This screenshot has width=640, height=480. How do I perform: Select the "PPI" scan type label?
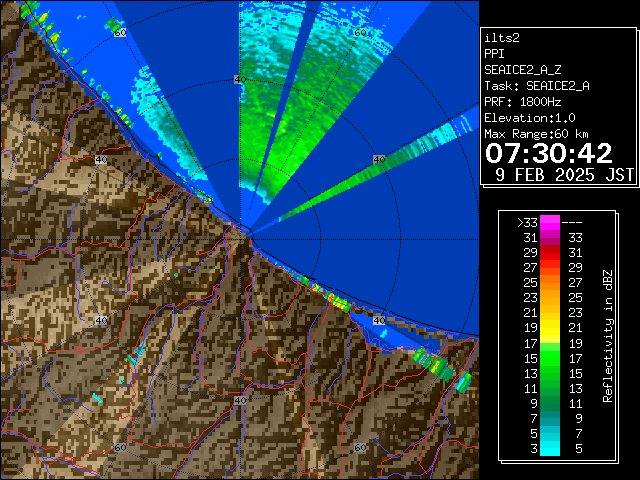tap(494, 54)
